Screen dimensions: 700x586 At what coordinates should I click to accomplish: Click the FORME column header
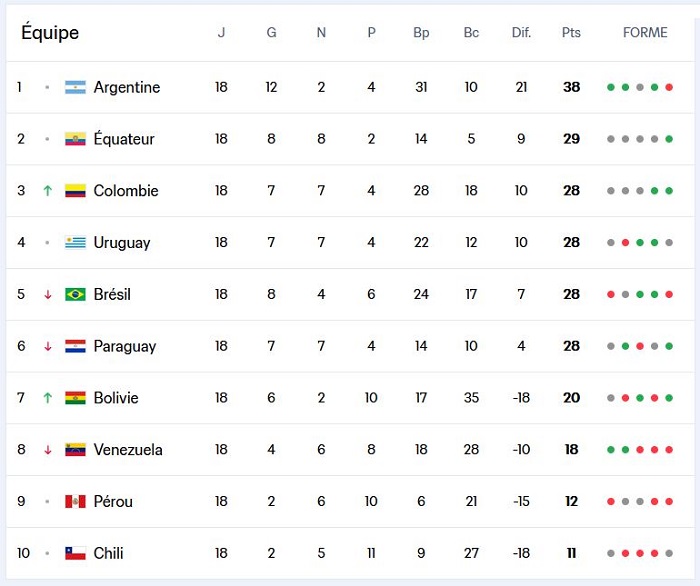645,33
